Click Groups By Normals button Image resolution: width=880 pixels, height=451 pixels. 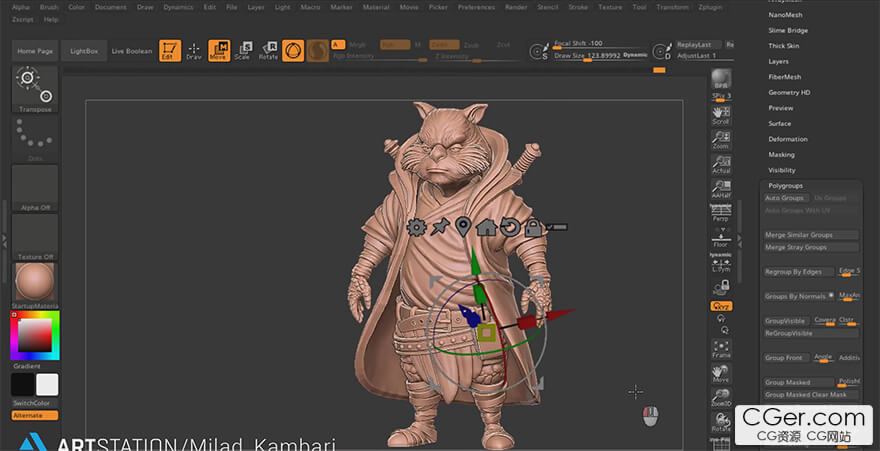point(798,296)
